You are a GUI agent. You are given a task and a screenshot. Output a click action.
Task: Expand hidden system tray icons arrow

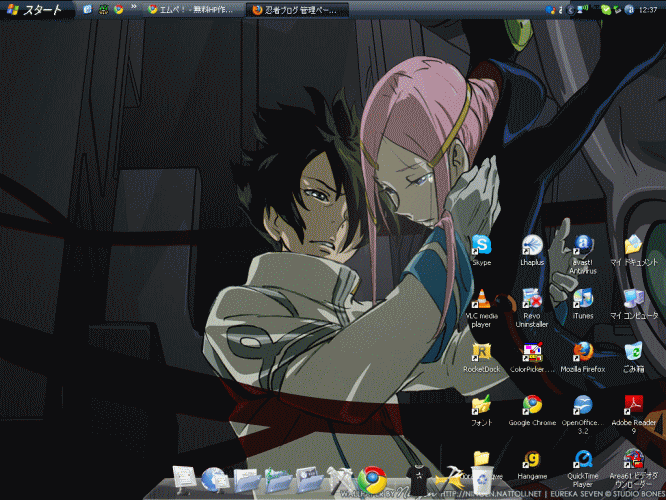(570, 10)
